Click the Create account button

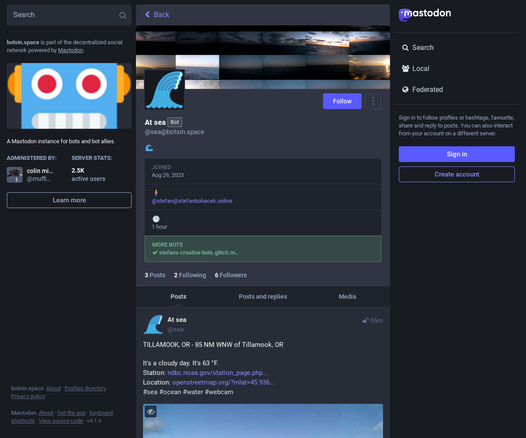click(x=457, y=174)
